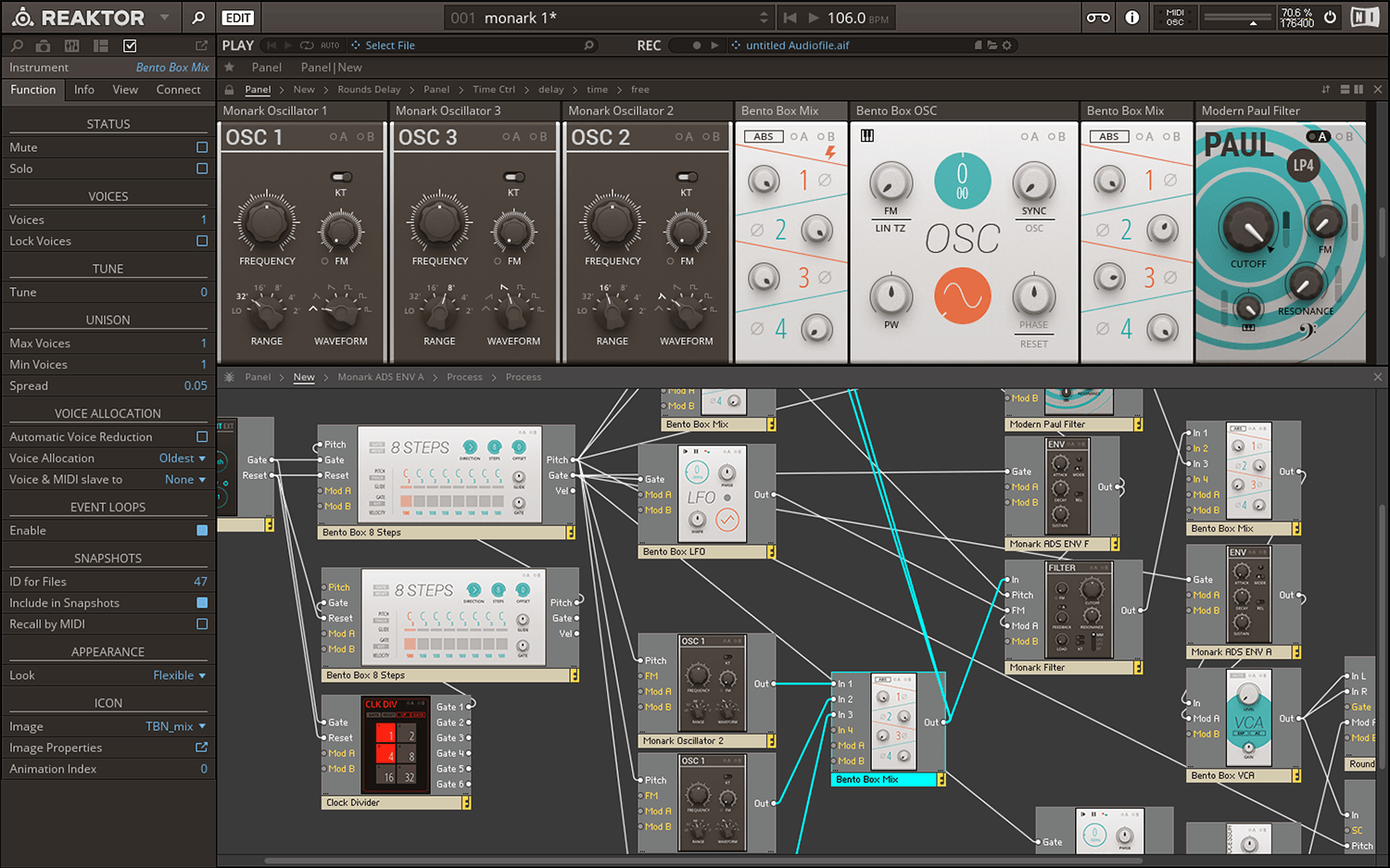
Task: Open the info hints icon
Action: pyautogui.click(x=1131, y=18)
